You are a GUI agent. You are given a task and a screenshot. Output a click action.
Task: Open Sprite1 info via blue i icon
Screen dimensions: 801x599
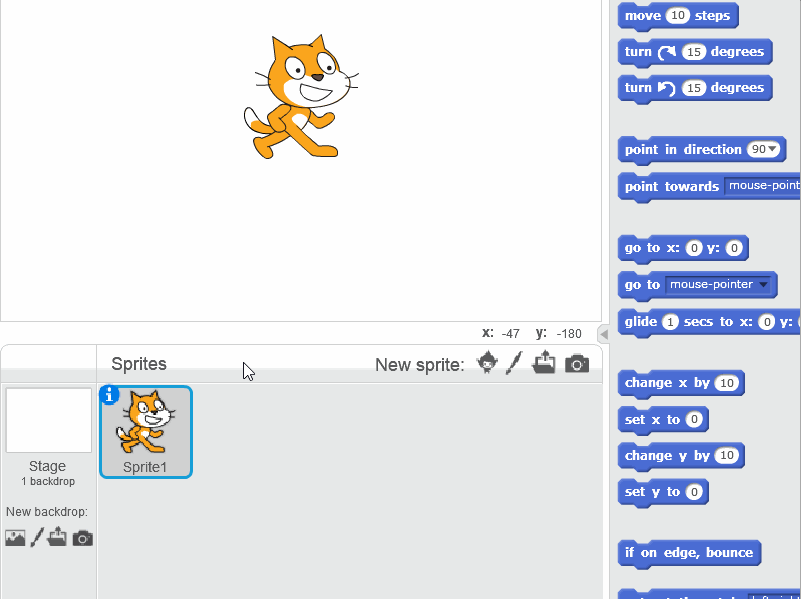pyautogui.click(x=109, y=395)
